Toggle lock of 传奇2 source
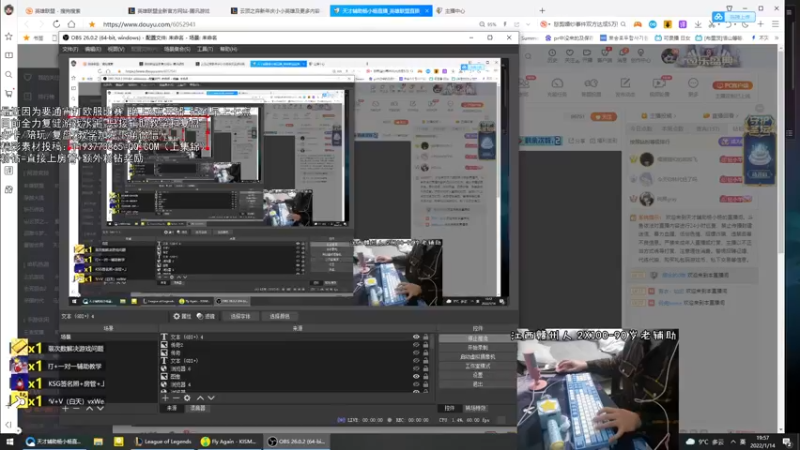This screenshot has height=450, width=800. tap(426, 345)
